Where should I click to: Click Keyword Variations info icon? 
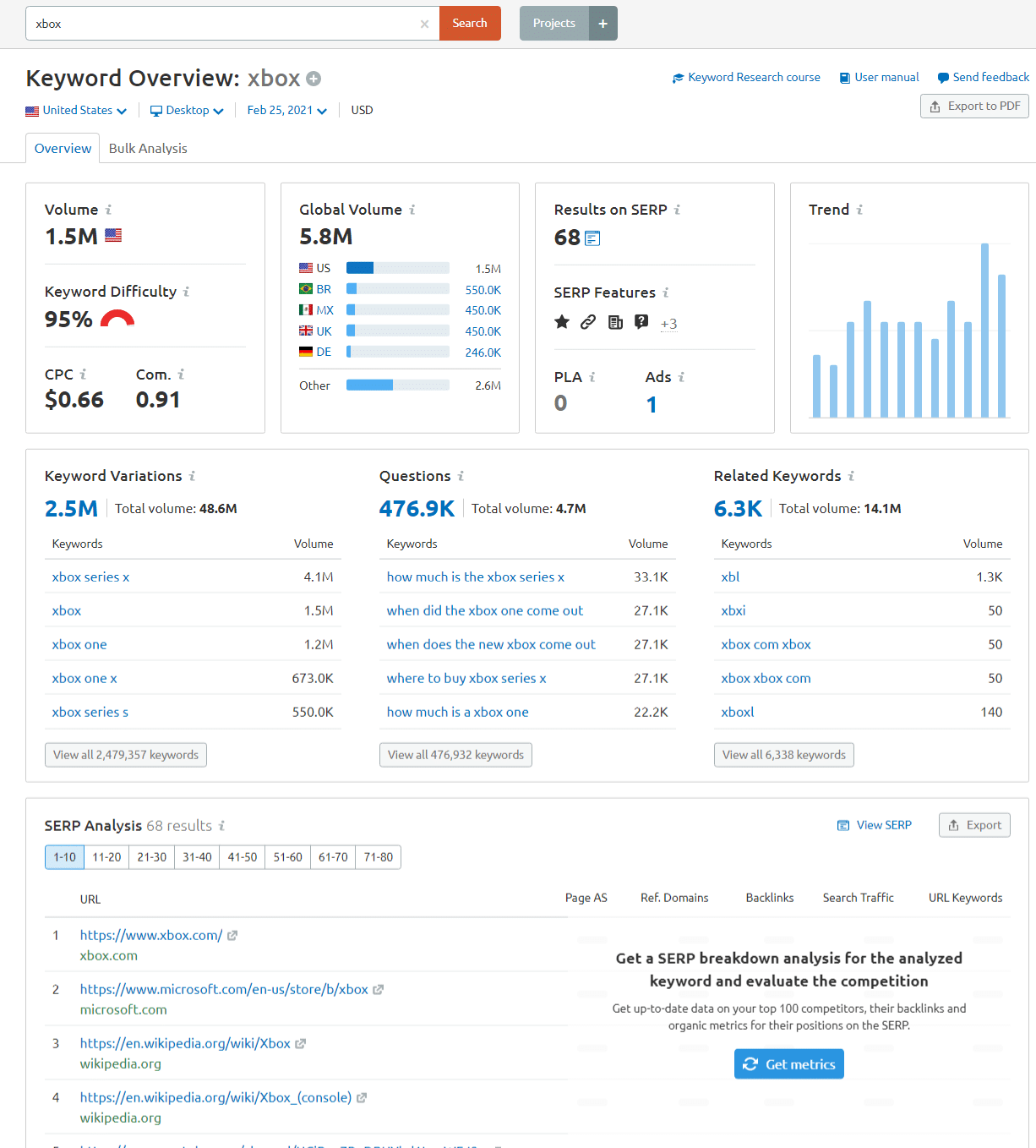point(192,476)
